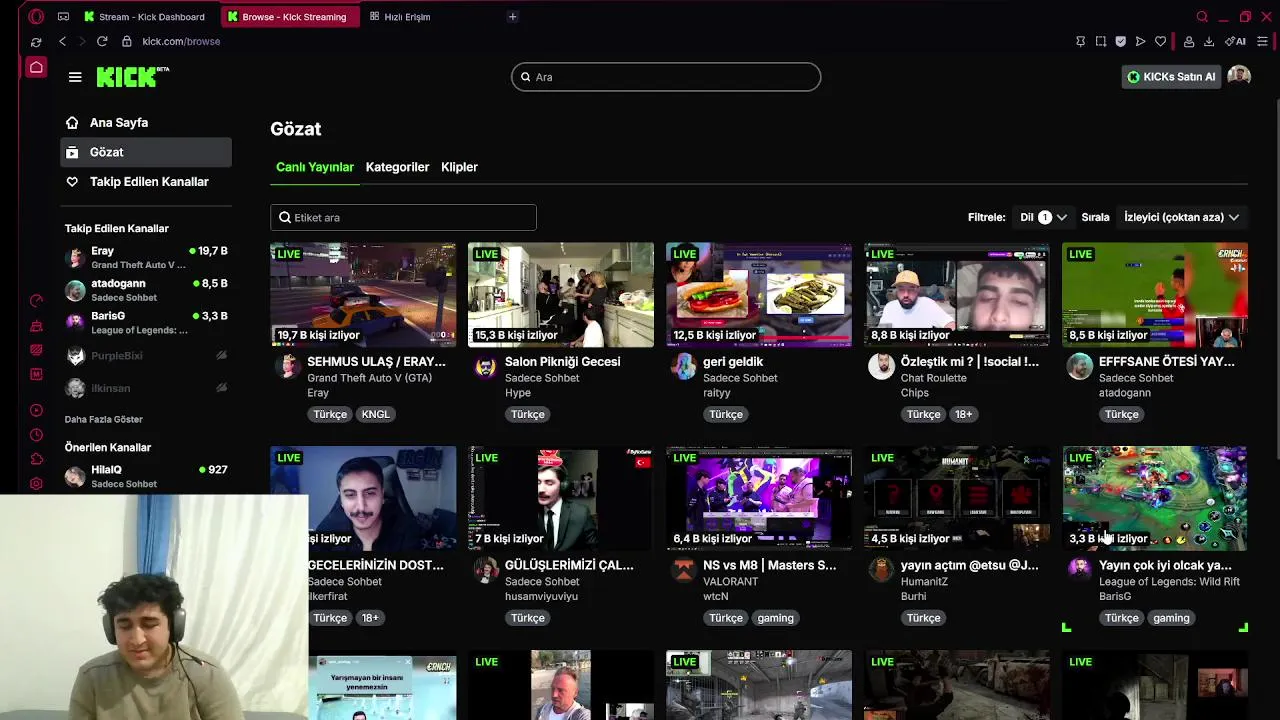The width and height of the screenshot is (1280, 720).
Task: Select the Canlı Yayınlar tab
Action: pyautogui.click(x=315, y=167)
